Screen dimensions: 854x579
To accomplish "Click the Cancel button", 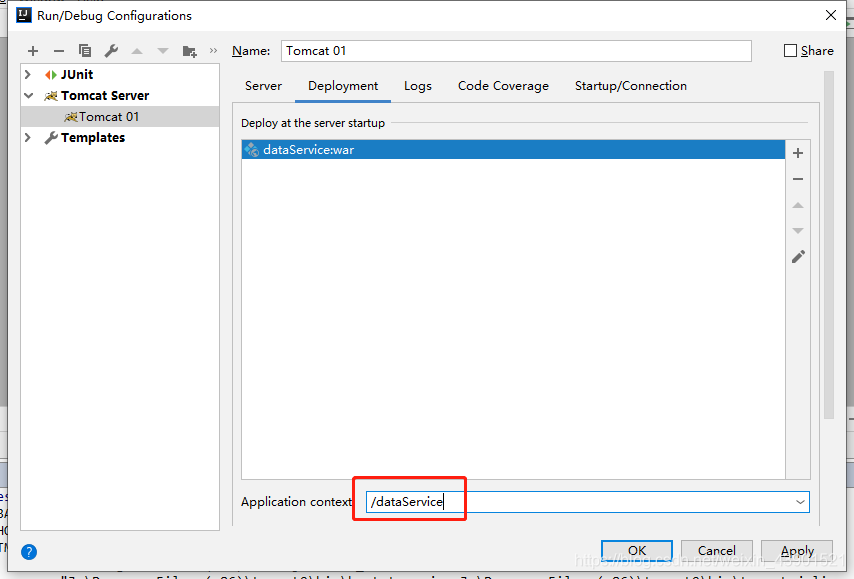I will point(717,551).
